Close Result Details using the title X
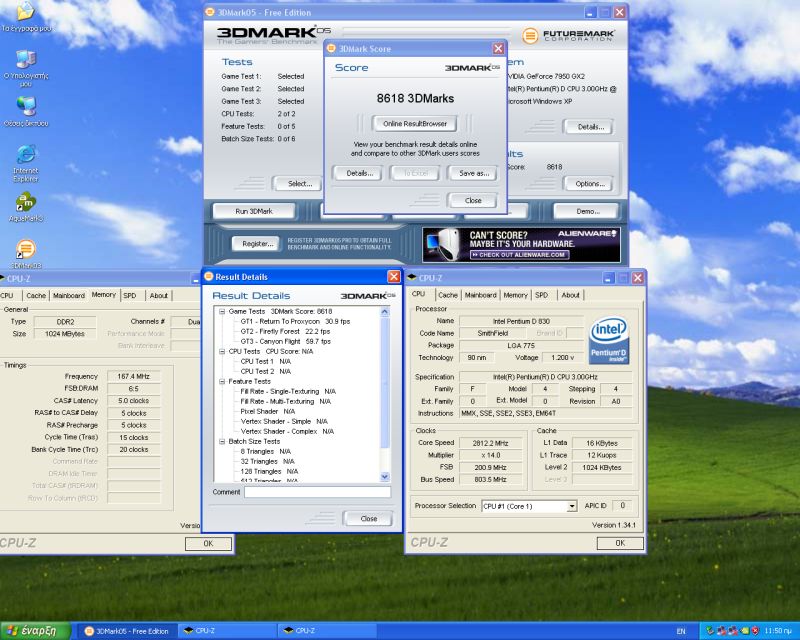The height and width of the screenshot is (640, 800). pos(394,277)
